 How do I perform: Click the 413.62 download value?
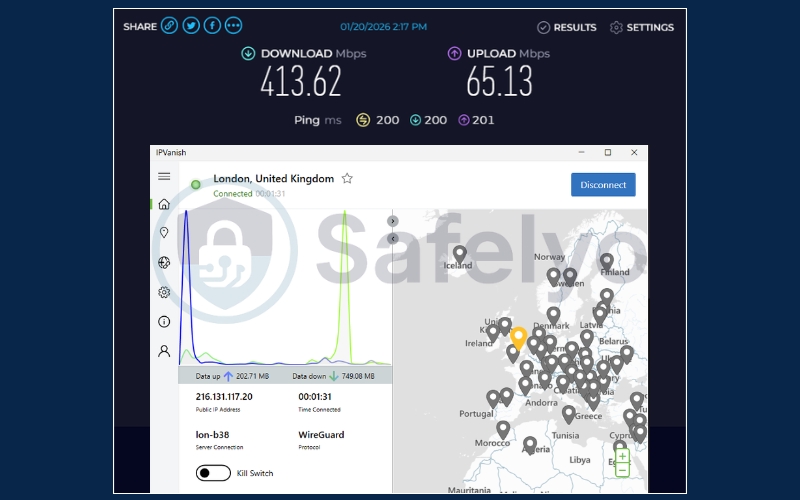pos(301,82)
